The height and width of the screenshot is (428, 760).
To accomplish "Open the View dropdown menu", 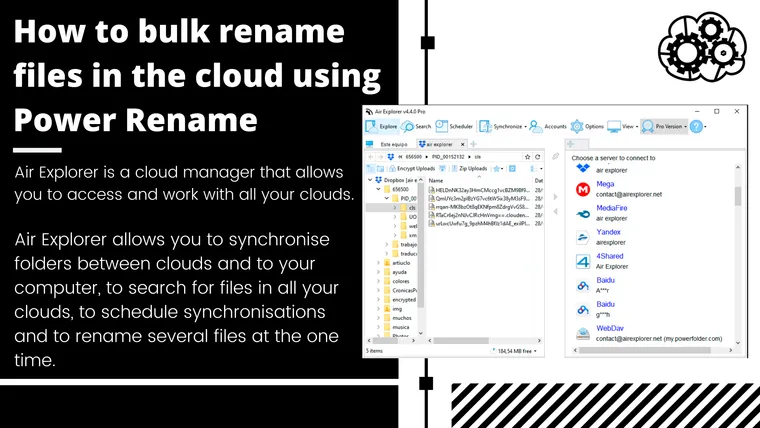I will point(622,127).
